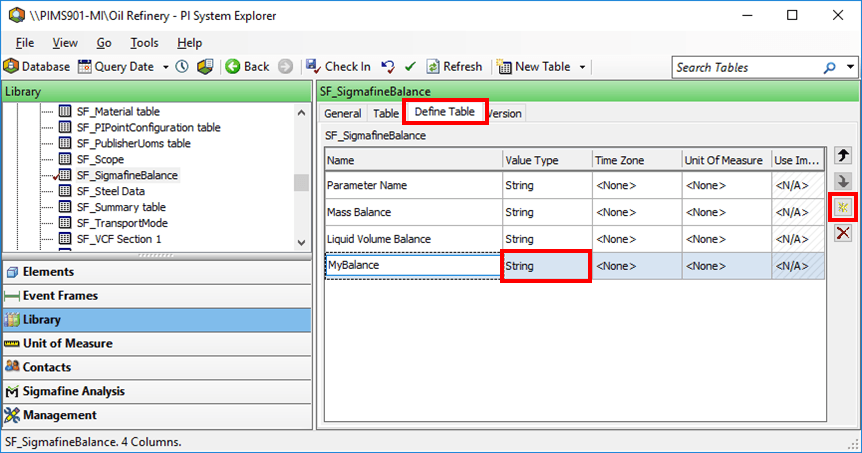Click the Move Column Up arrow icon
862x453 pixels.
tap(843, 156)
